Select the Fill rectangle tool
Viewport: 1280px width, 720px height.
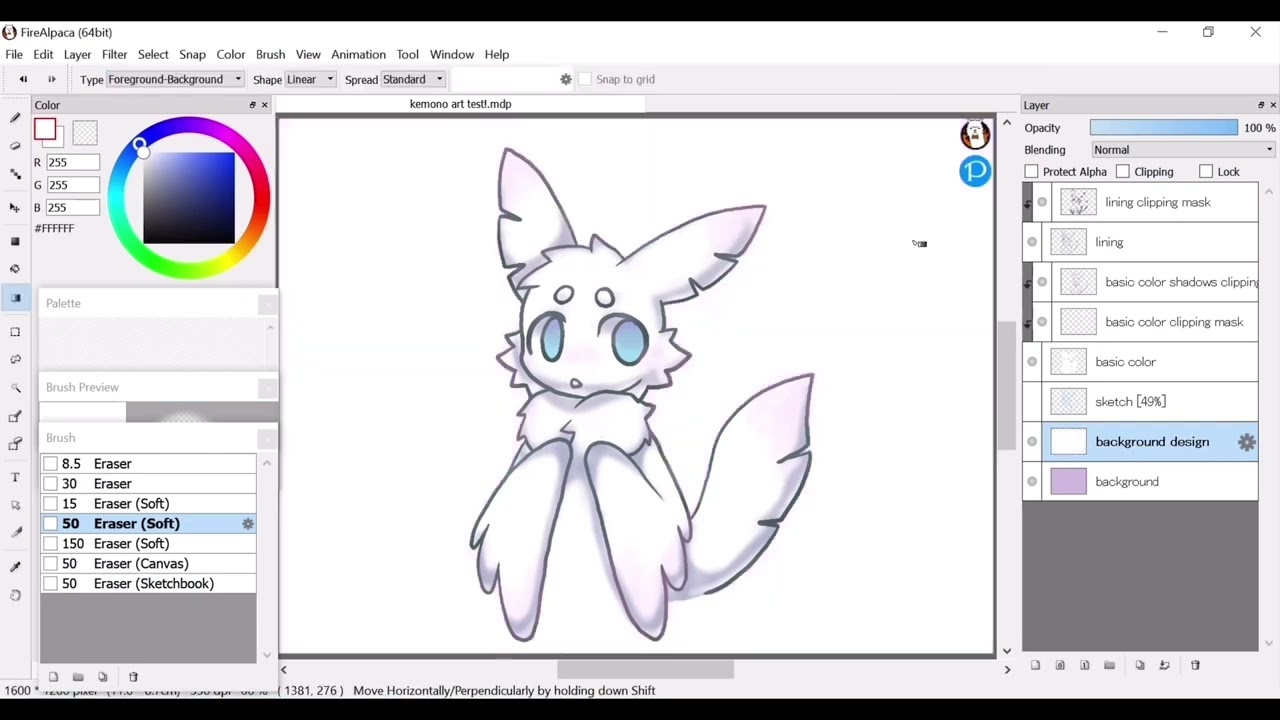tap(15, 241)
